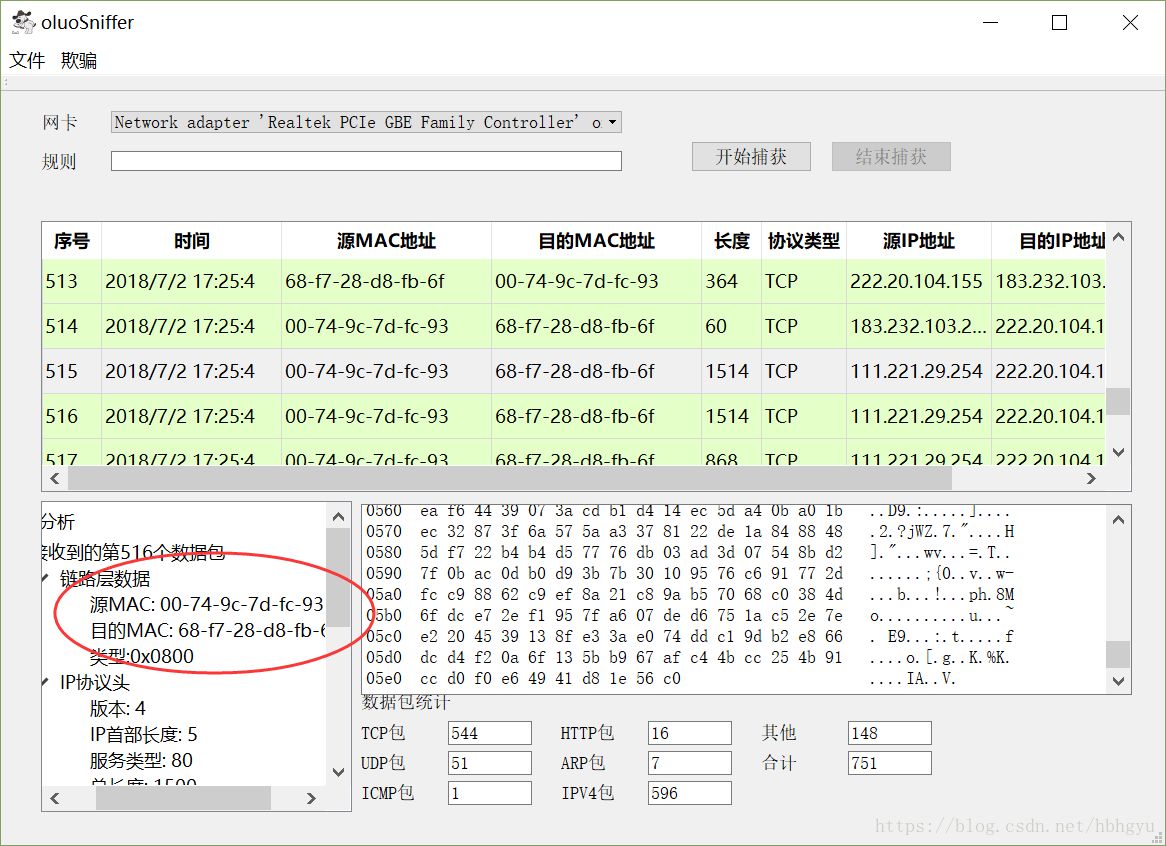
Task: Click the ICMP包 count field
Action: pos(490,792)
